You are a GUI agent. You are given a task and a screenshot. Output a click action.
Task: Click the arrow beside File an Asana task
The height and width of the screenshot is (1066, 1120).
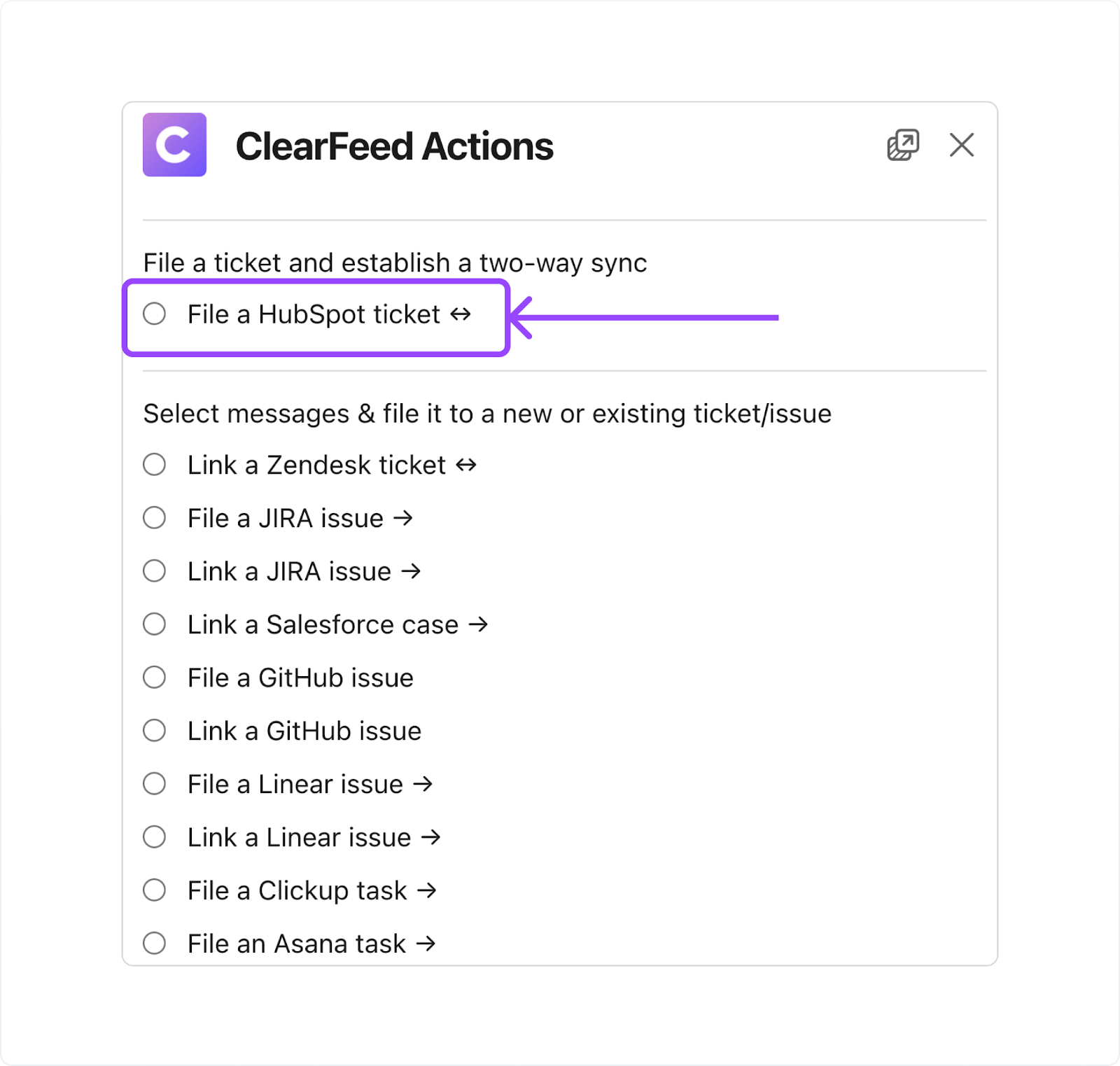coord(428,943)
